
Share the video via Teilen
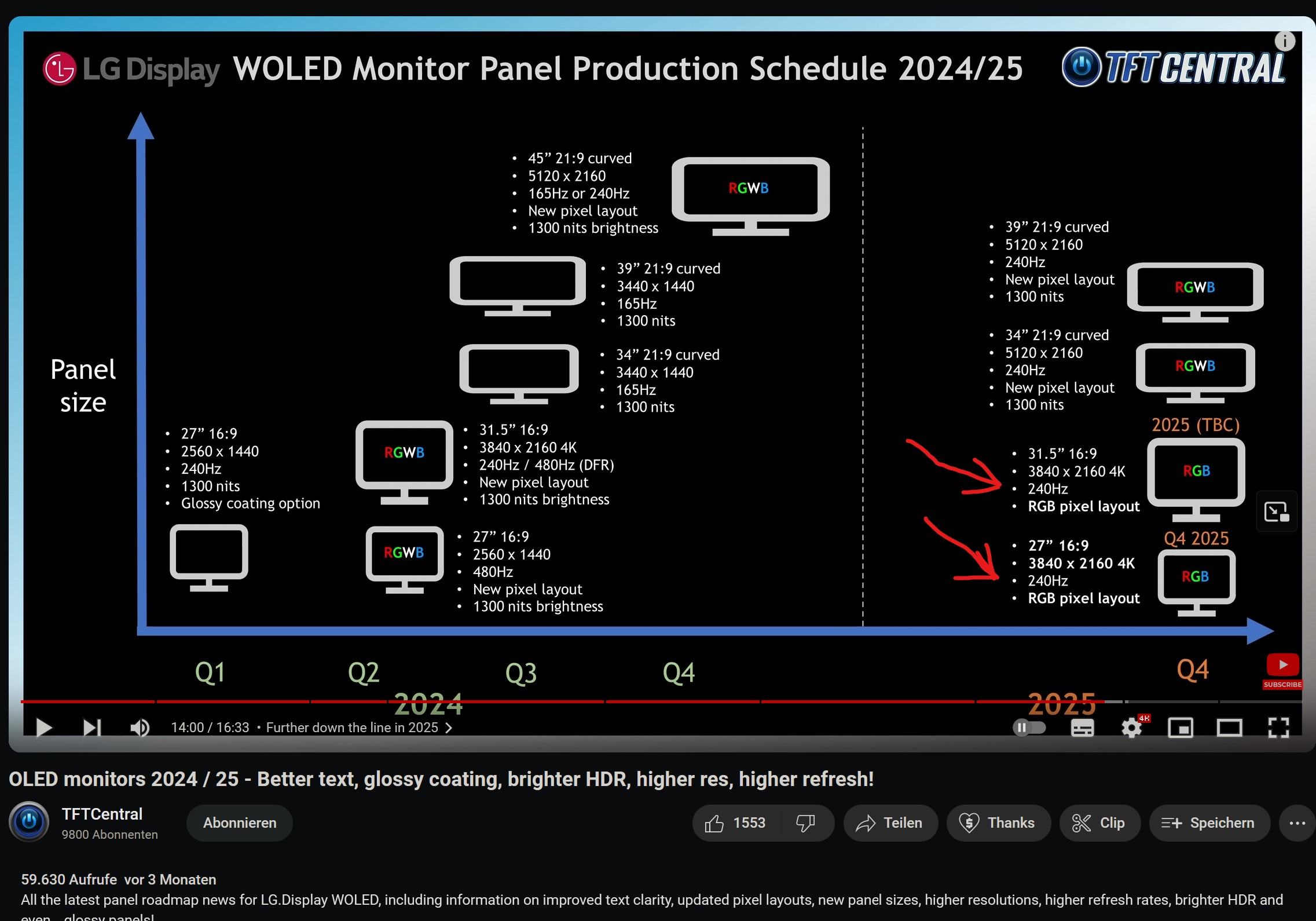tap(890, 823)
